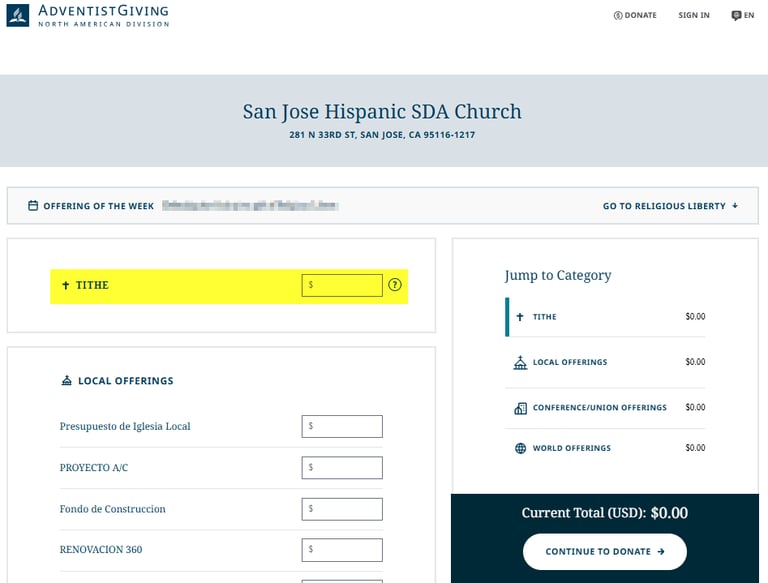This screenshot has width=768, height=583.
Task: Click the Current Total (USD) text
Action: pyautogui.click(x=604, y=513)
